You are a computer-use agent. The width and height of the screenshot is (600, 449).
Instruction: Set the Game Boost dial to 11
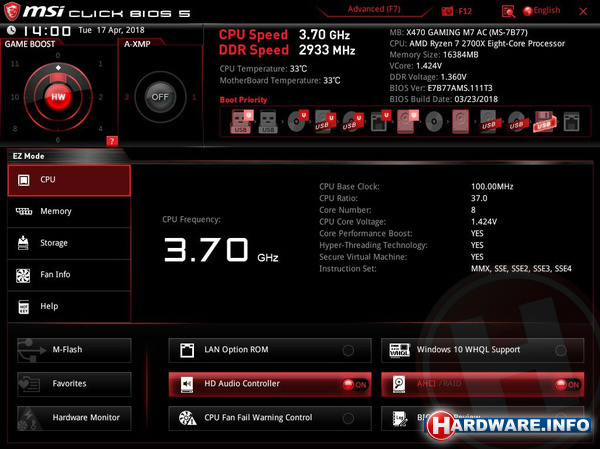[15, 64]
